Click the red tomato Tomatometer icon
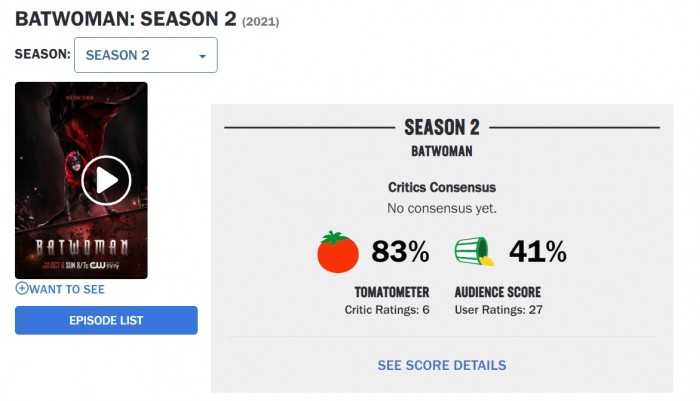This screenshot has width=700, height=401. tap(338, 251)
